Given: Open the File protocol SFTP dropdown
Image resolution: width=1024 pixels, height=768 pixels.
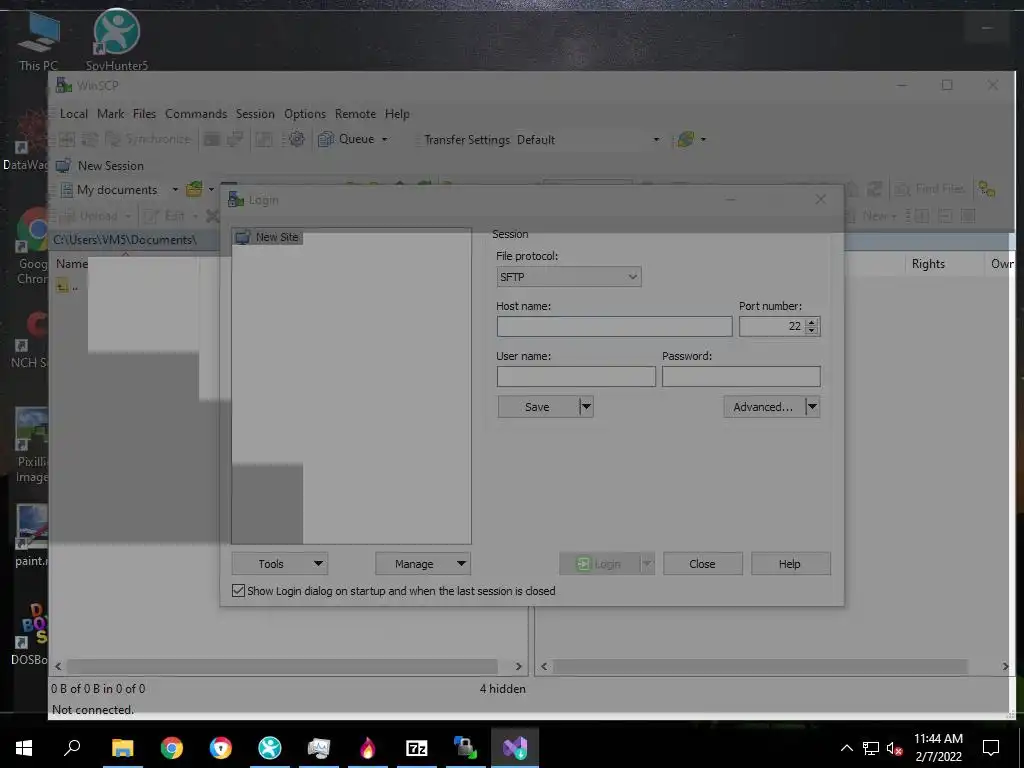Looking at the screenshot, I should (x=569, y=277).
